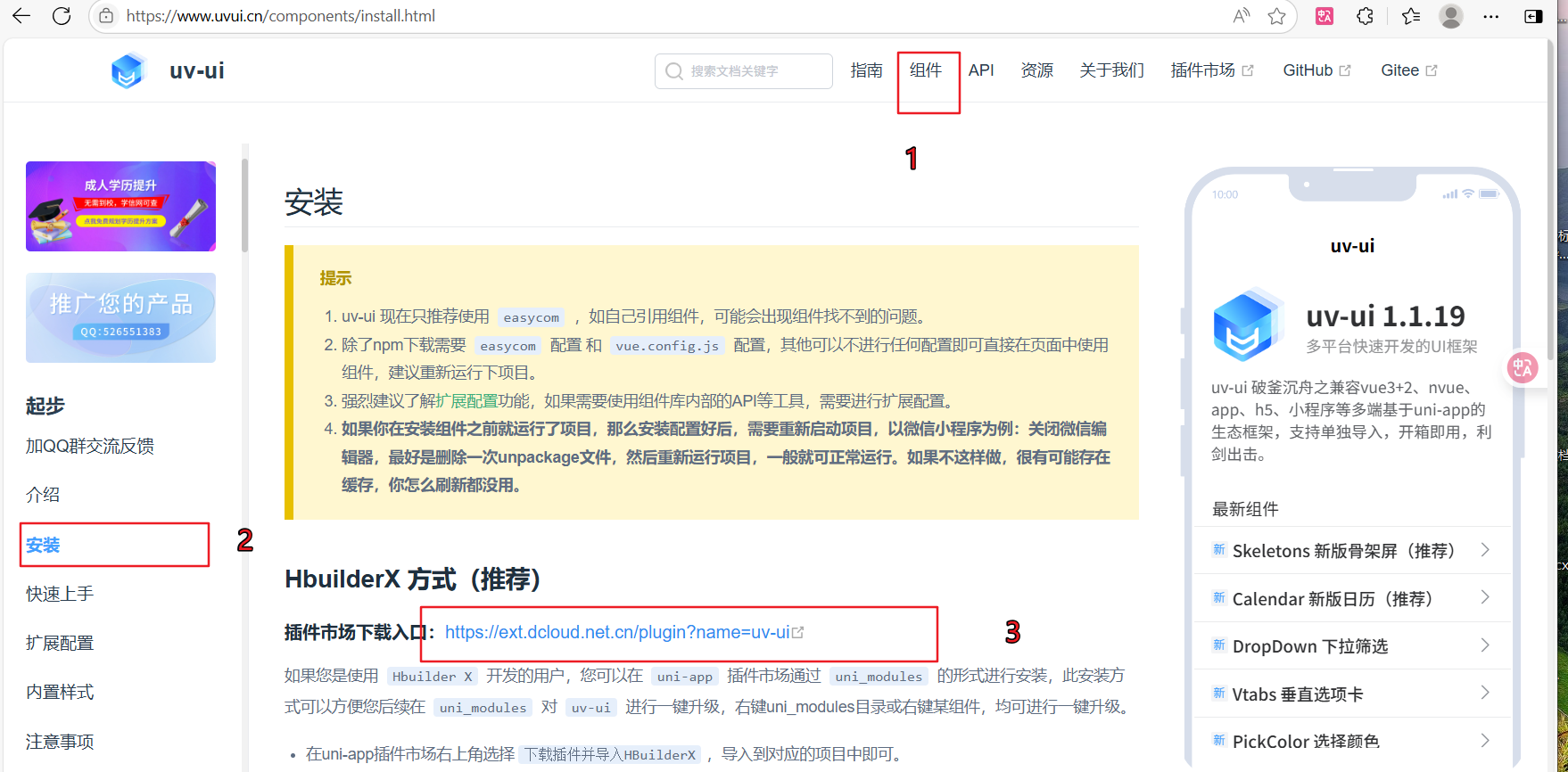
Task: Reload the page with refresh icon
Action: [62, 16]
